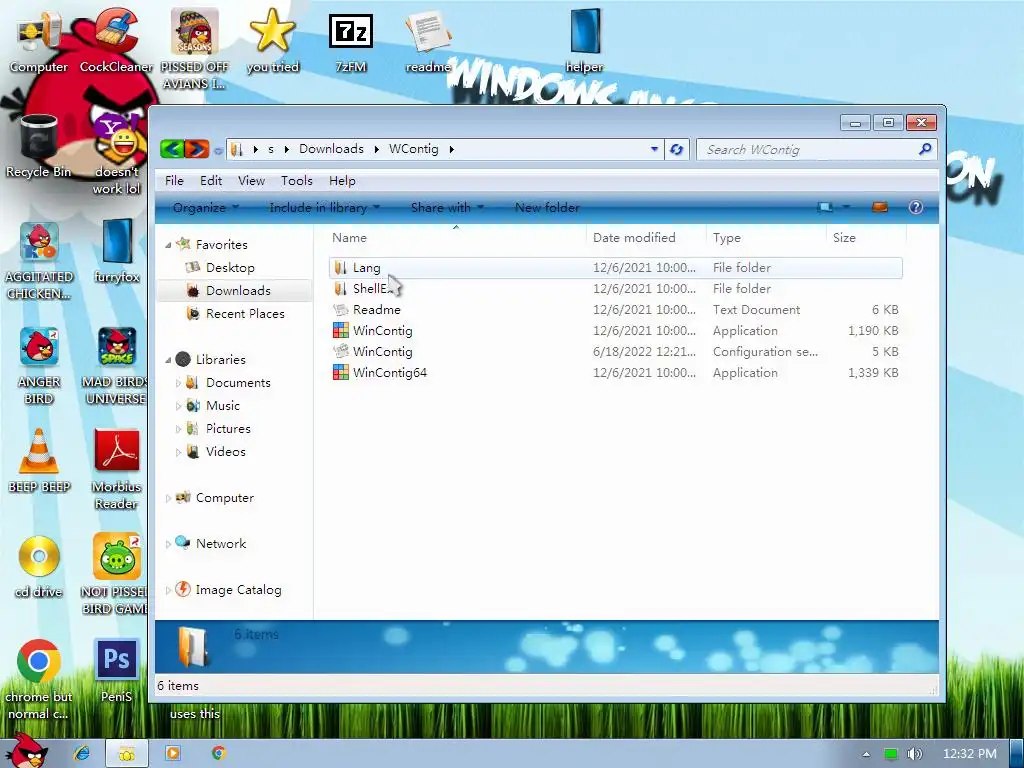Select the ShellExt folder row
This screenshot has height=768, width=1024.
click(x=616, y=289)
